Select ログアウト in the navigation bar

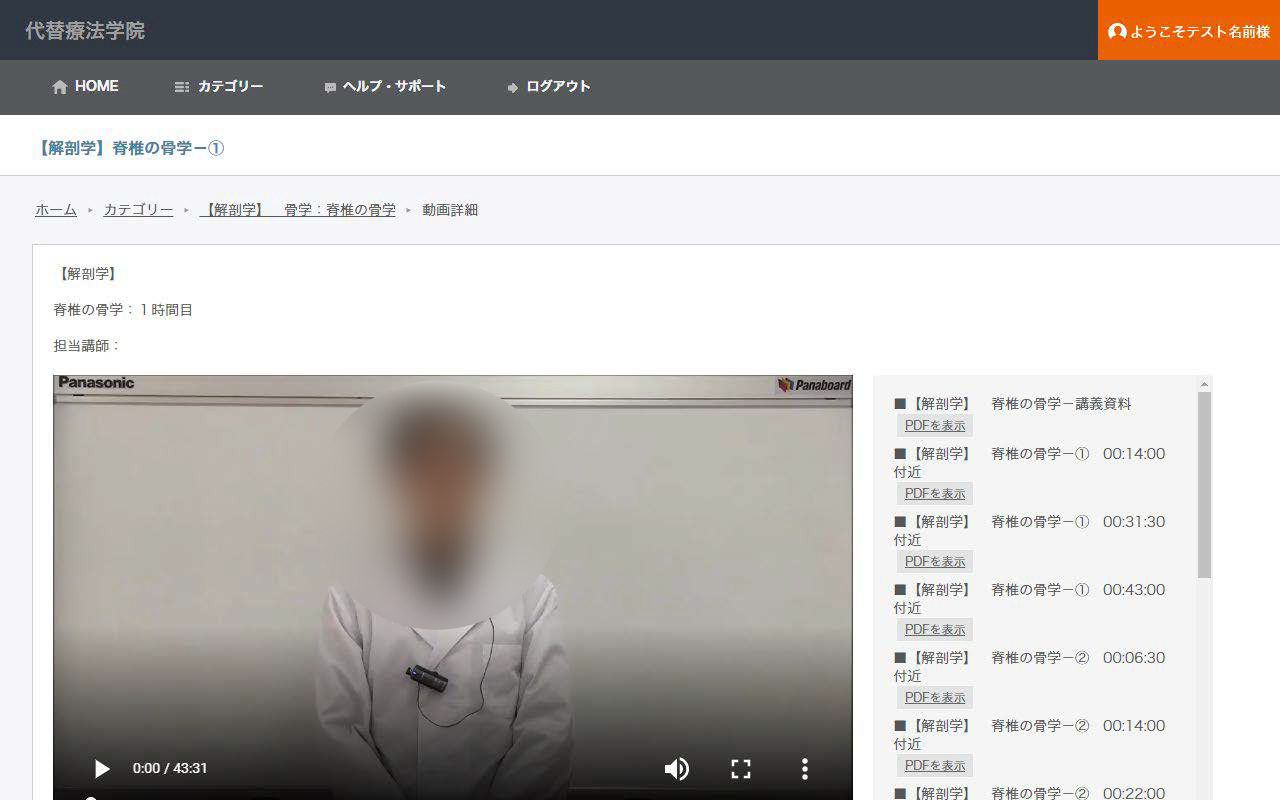[558, 87]
